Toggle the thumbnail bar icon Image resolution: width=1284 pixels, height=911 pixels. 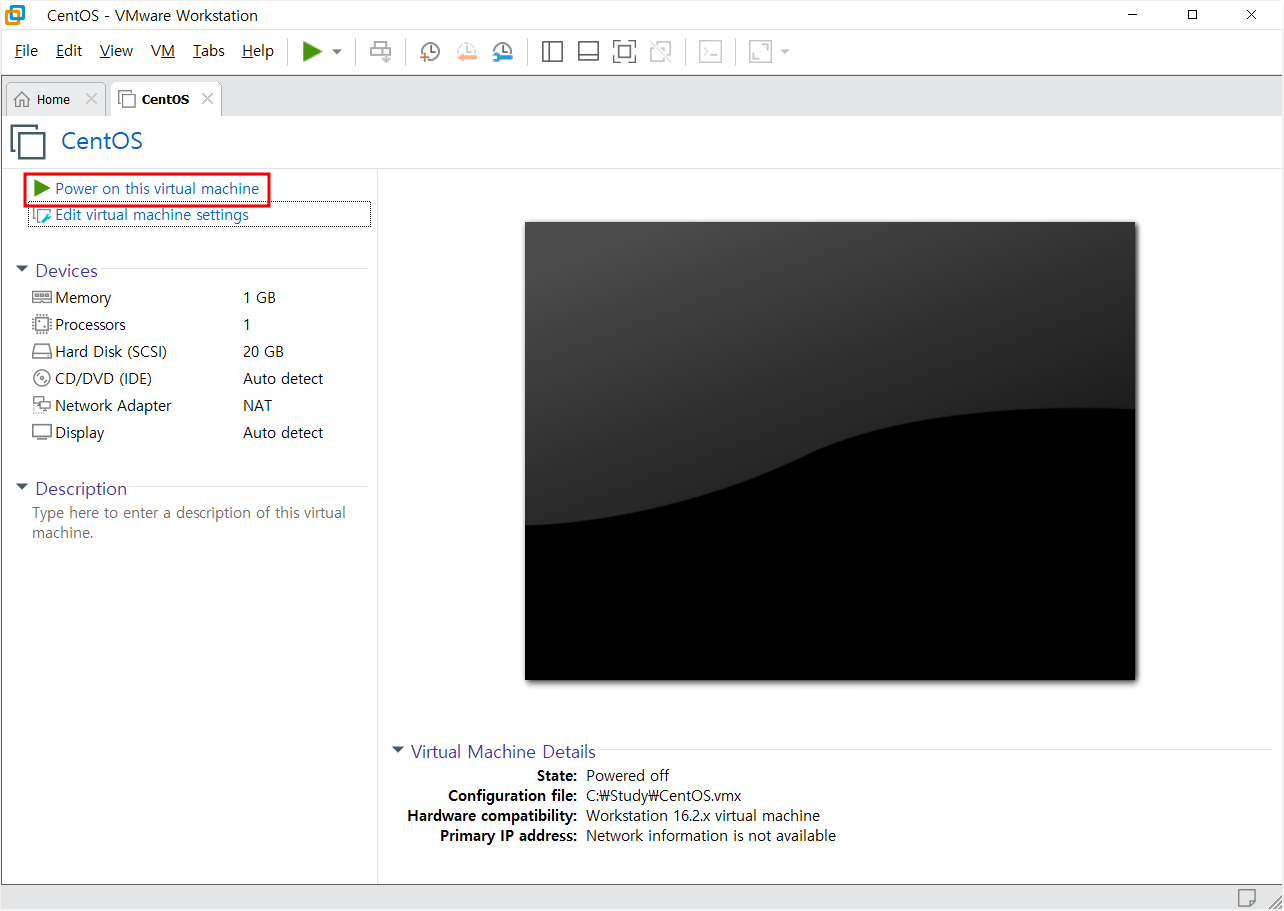[588, 51]
